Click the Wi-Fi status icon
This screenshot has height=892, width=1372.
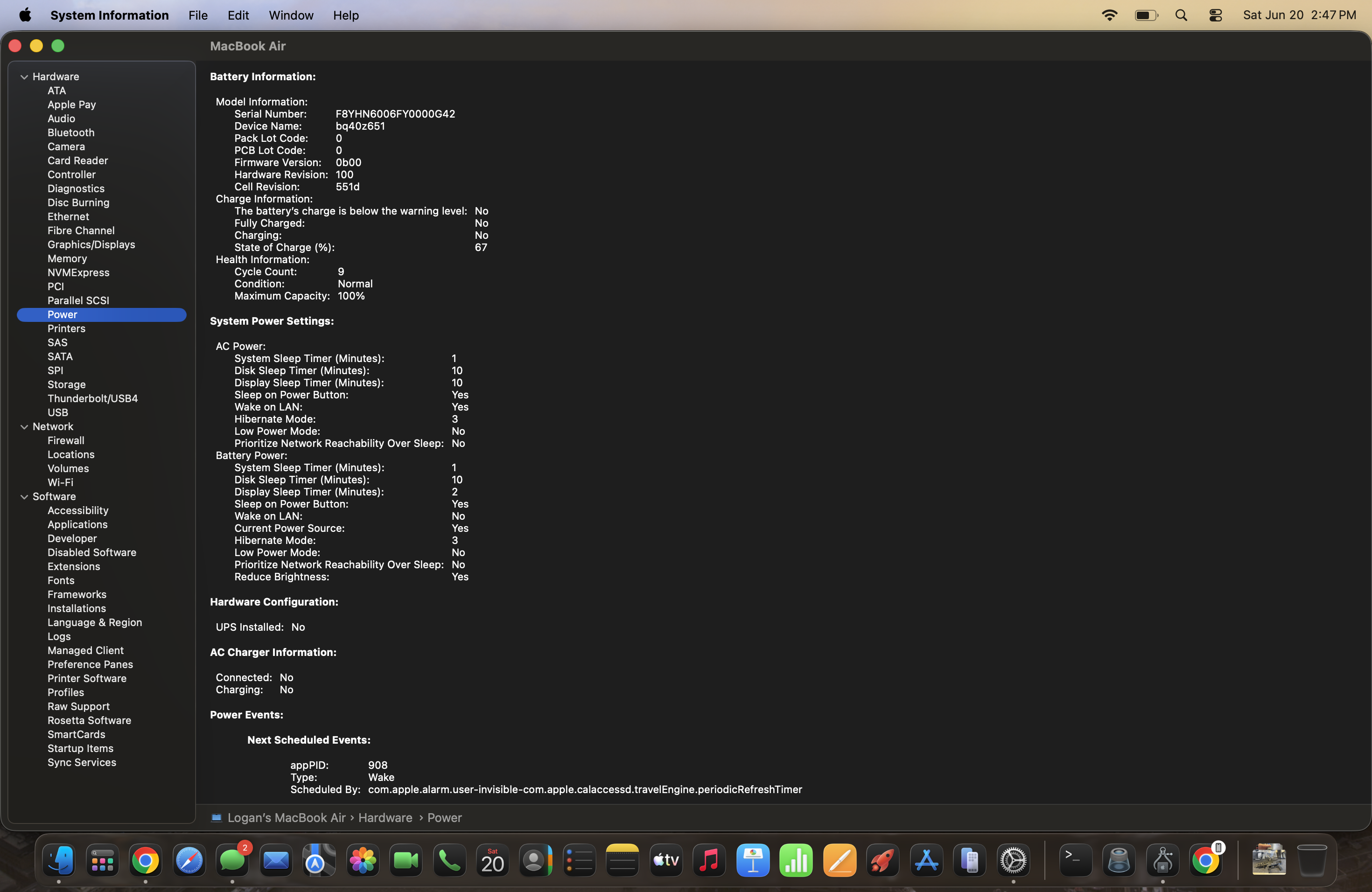tap(1109, 15)
